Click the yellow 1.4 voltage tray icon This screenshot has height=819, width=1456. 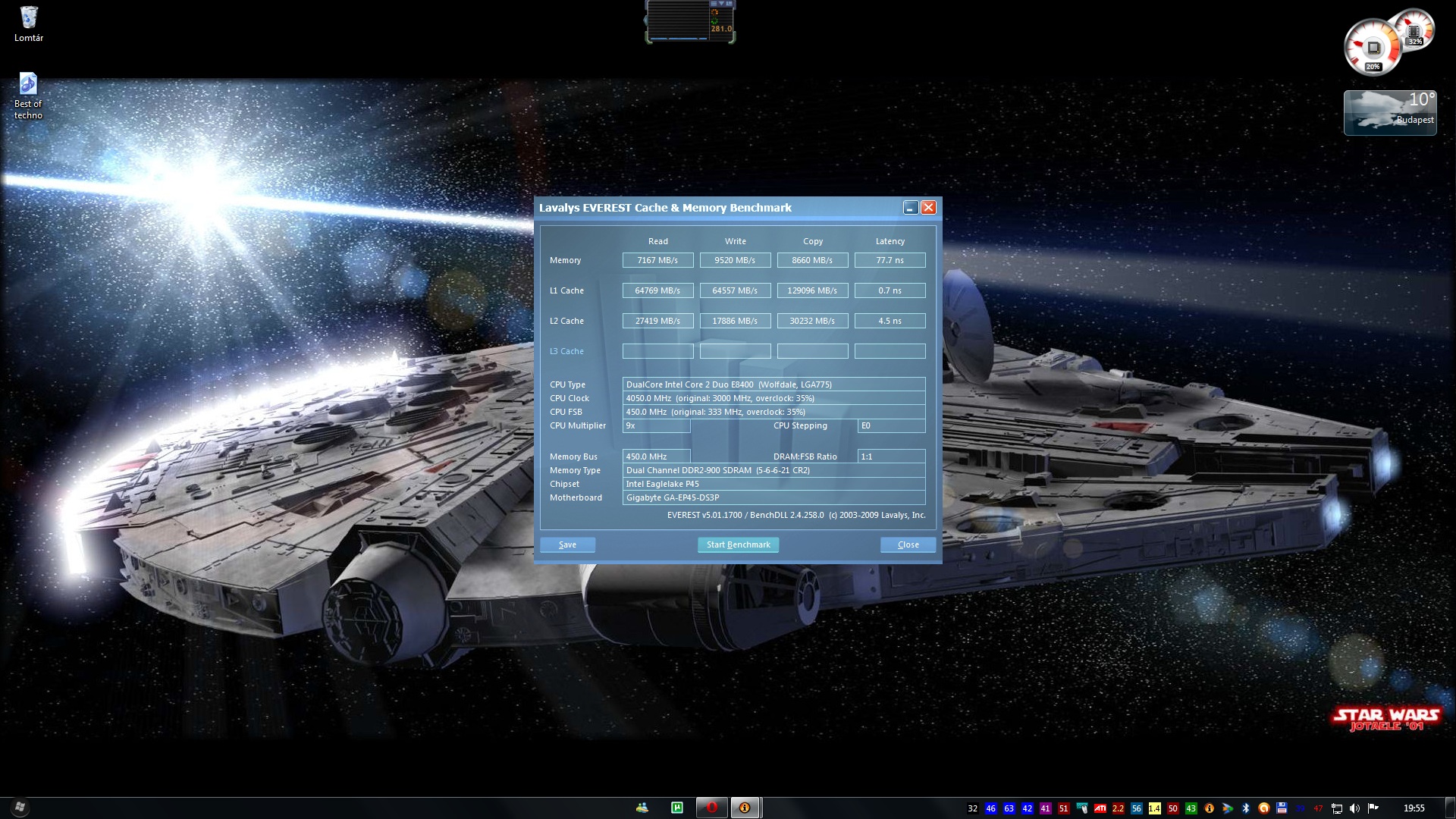click(x=1155, y=808)
